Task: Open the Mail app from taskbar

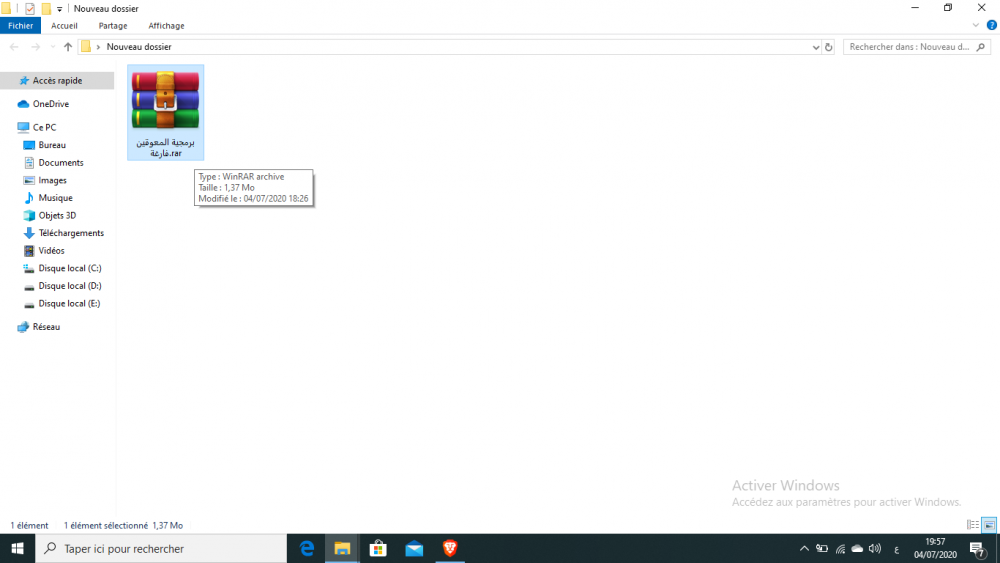Action: pyautogui.click(x=415, y=548)
